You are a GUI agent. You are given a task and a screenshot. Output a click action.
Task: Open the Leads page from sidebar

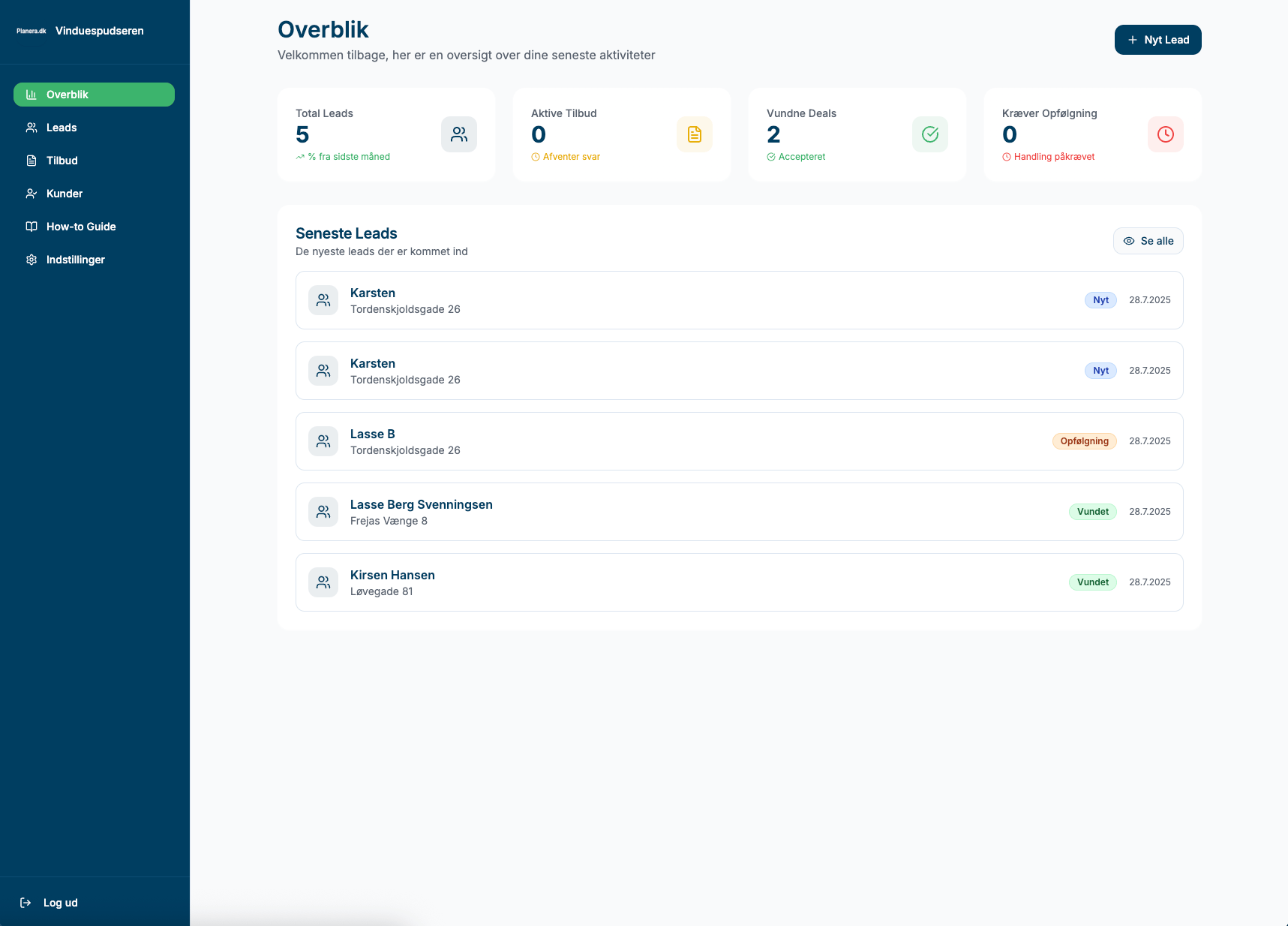click(x=62, y=128)
